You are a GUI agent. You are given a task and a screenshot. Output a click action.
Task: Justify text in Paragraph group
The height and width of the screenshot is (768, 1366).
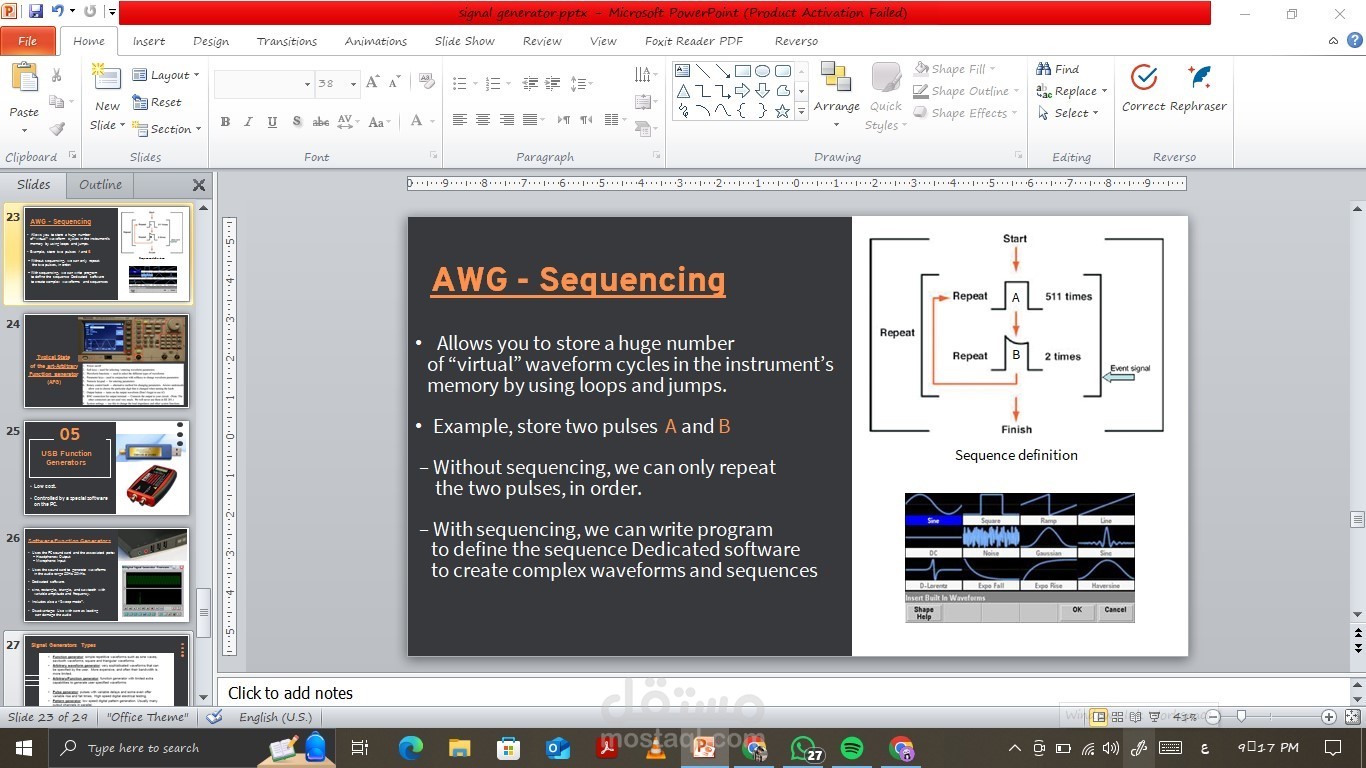coord(530,120)
